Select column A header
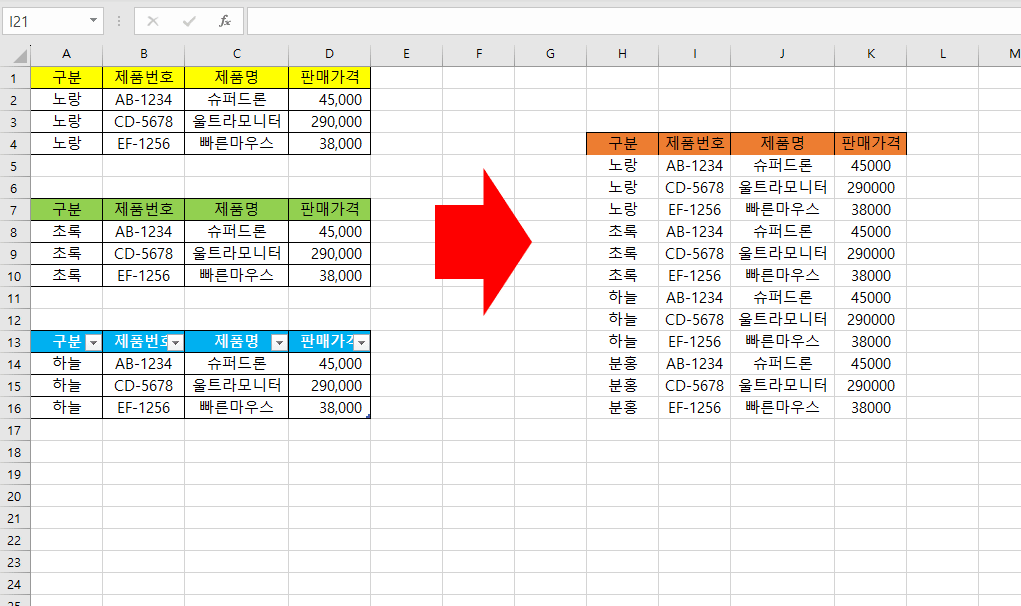Image resolution: width=1021 pixels, height=606 pixels. point(66,54)
